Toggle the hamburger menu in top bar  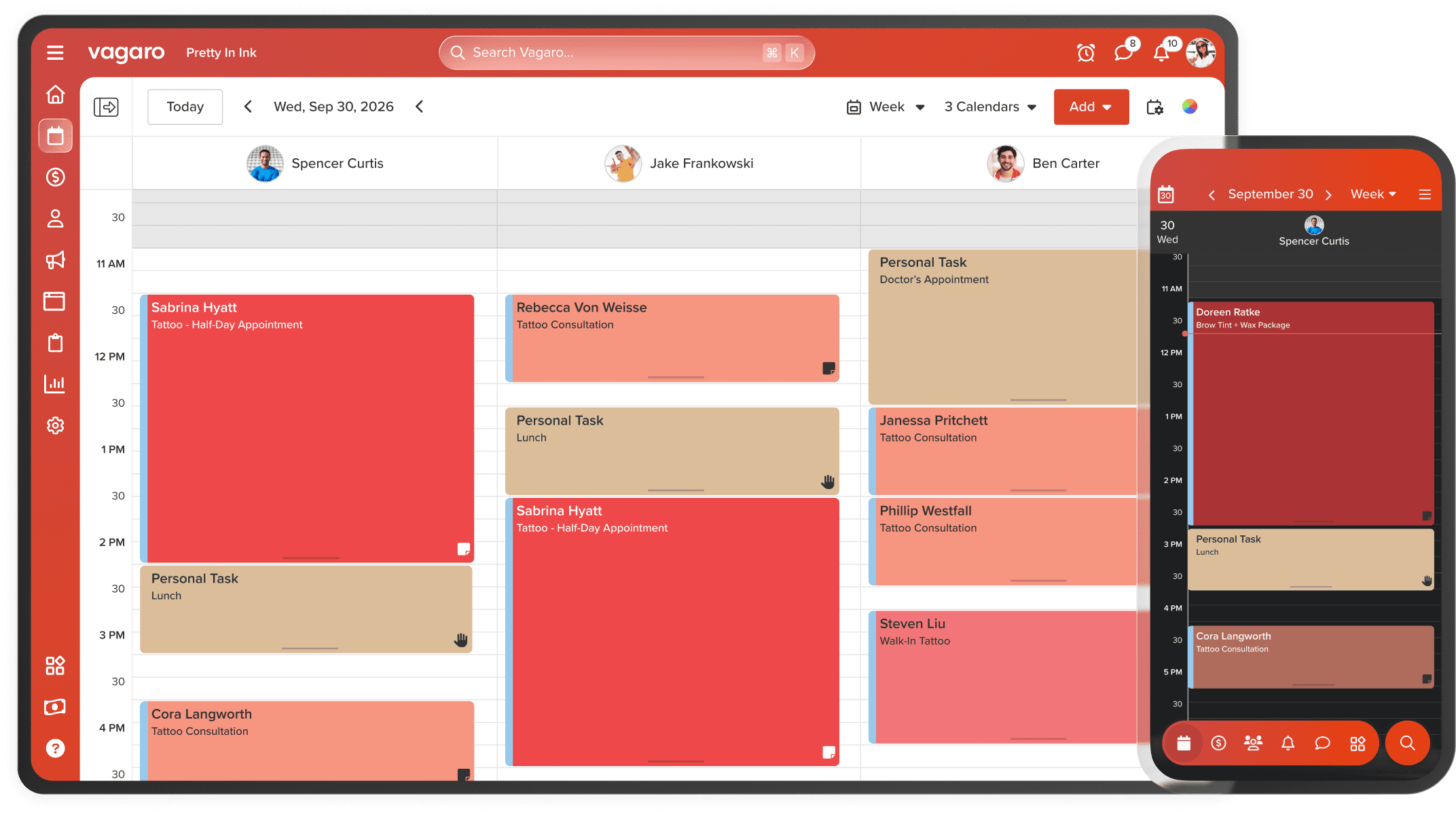(56, 53)
